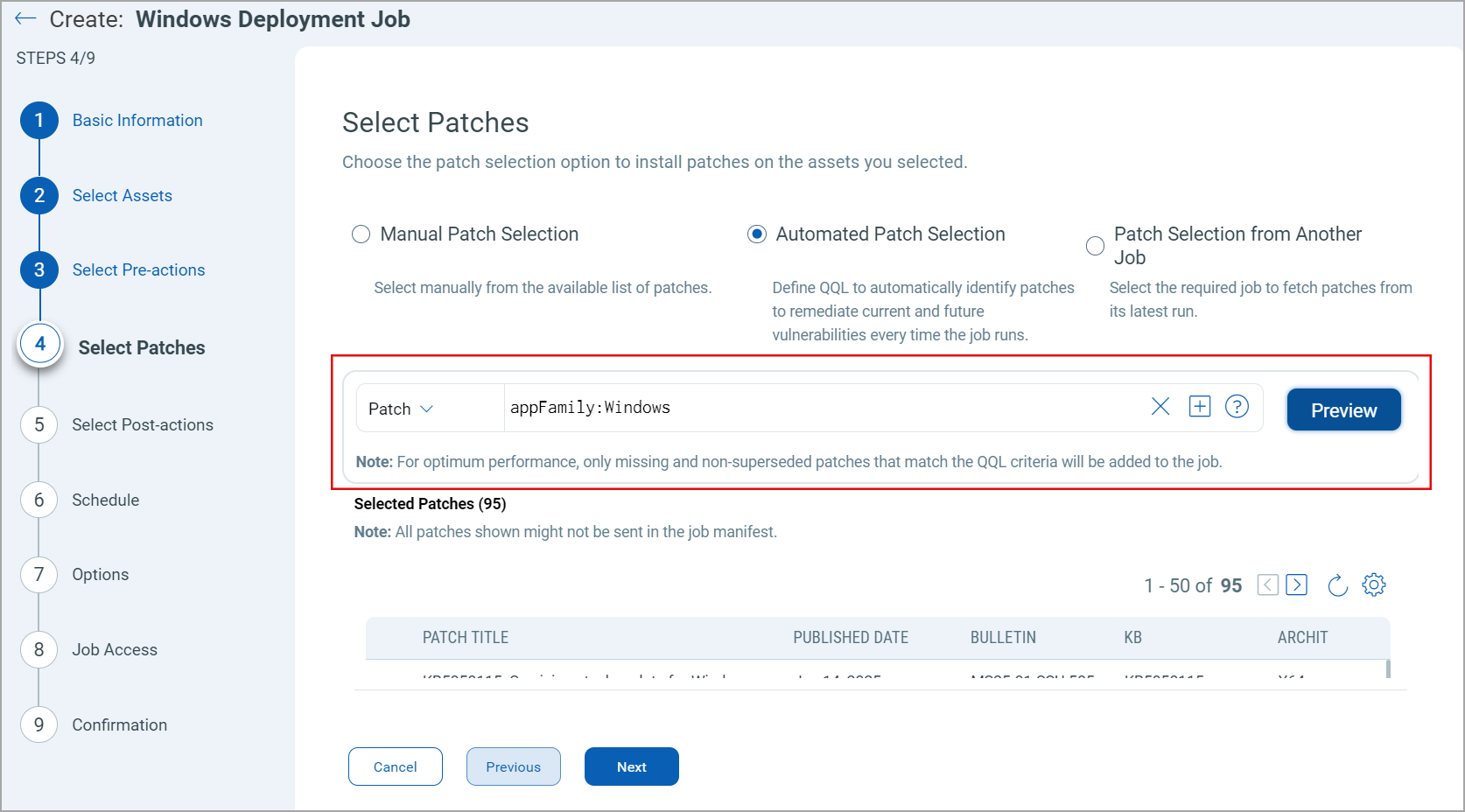
Task: Clear the QQL query with the X icon
Action: click(x=1160, y=406)
